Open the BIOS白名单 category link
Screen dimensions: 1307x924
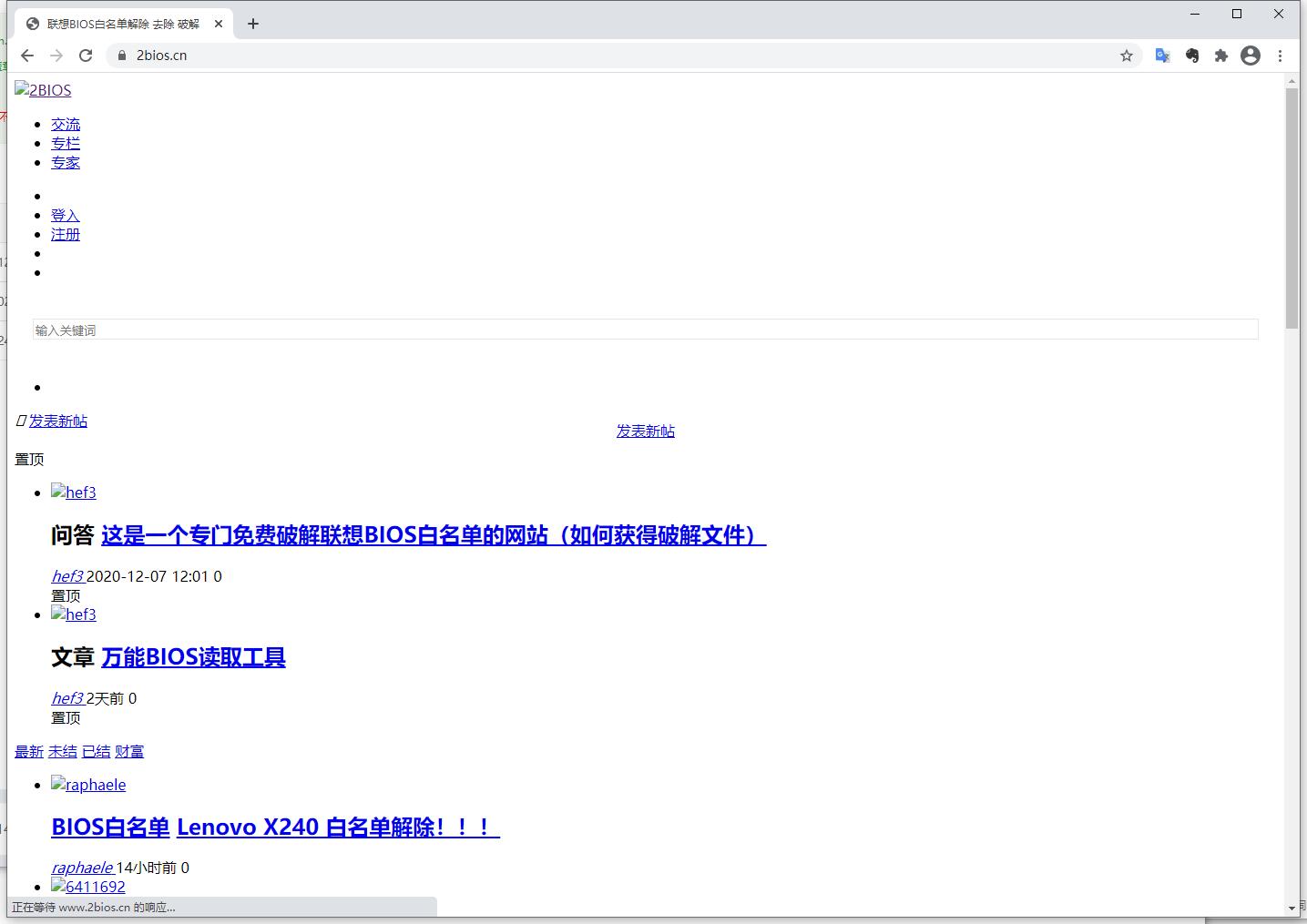(x=110, y=828)
